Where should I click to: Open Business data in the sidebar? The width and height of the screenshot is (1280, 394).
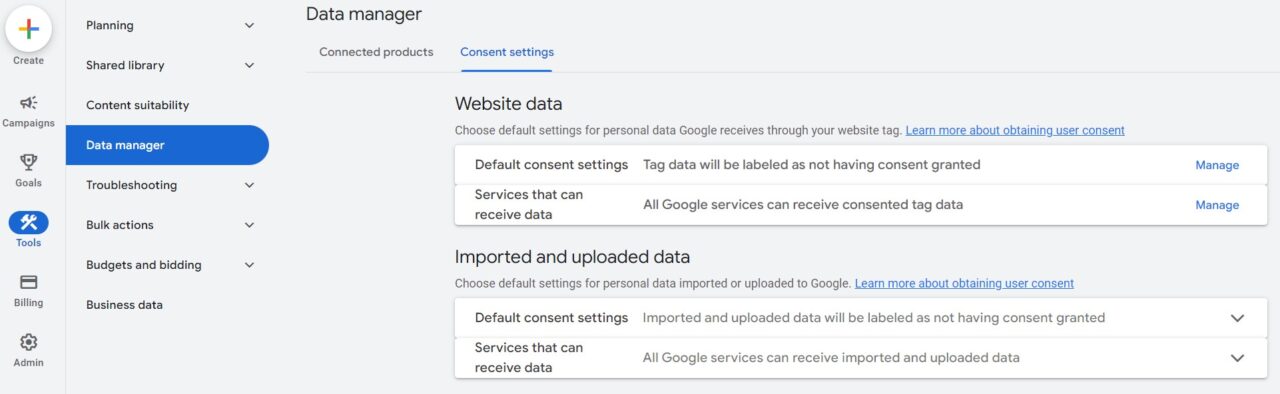point(124,305)
